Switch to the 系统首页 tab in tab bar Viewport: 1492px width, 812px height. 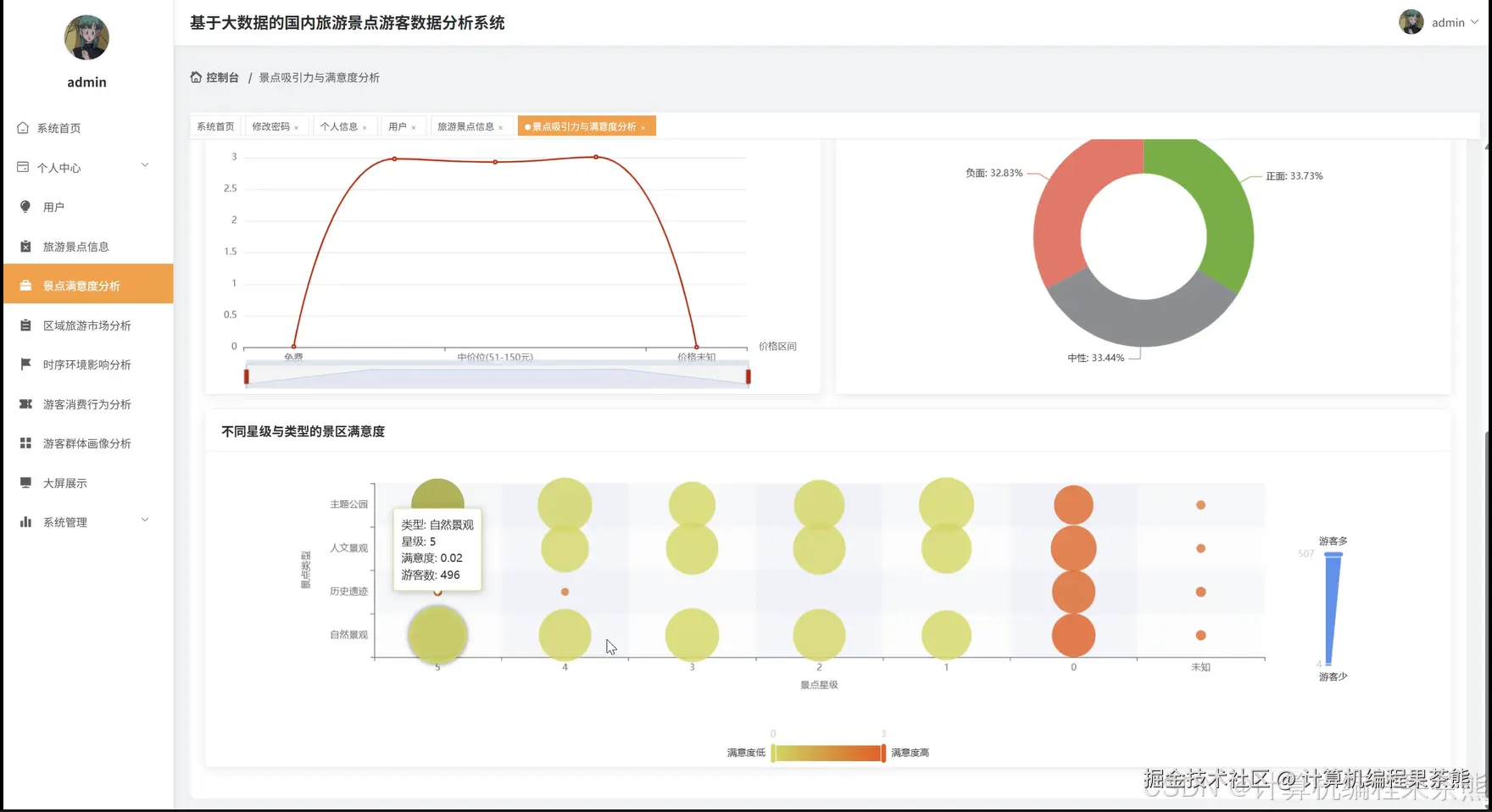215,126
